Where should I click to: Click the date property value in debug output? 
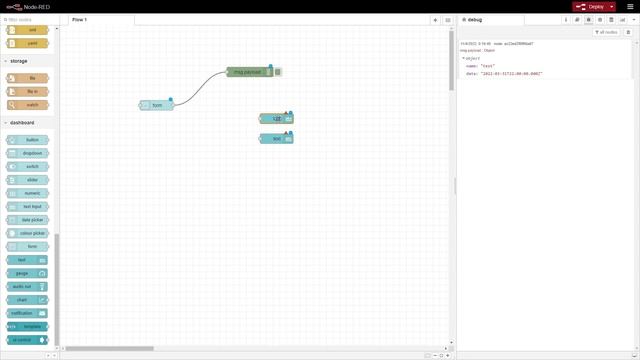(x=511, y=73)
